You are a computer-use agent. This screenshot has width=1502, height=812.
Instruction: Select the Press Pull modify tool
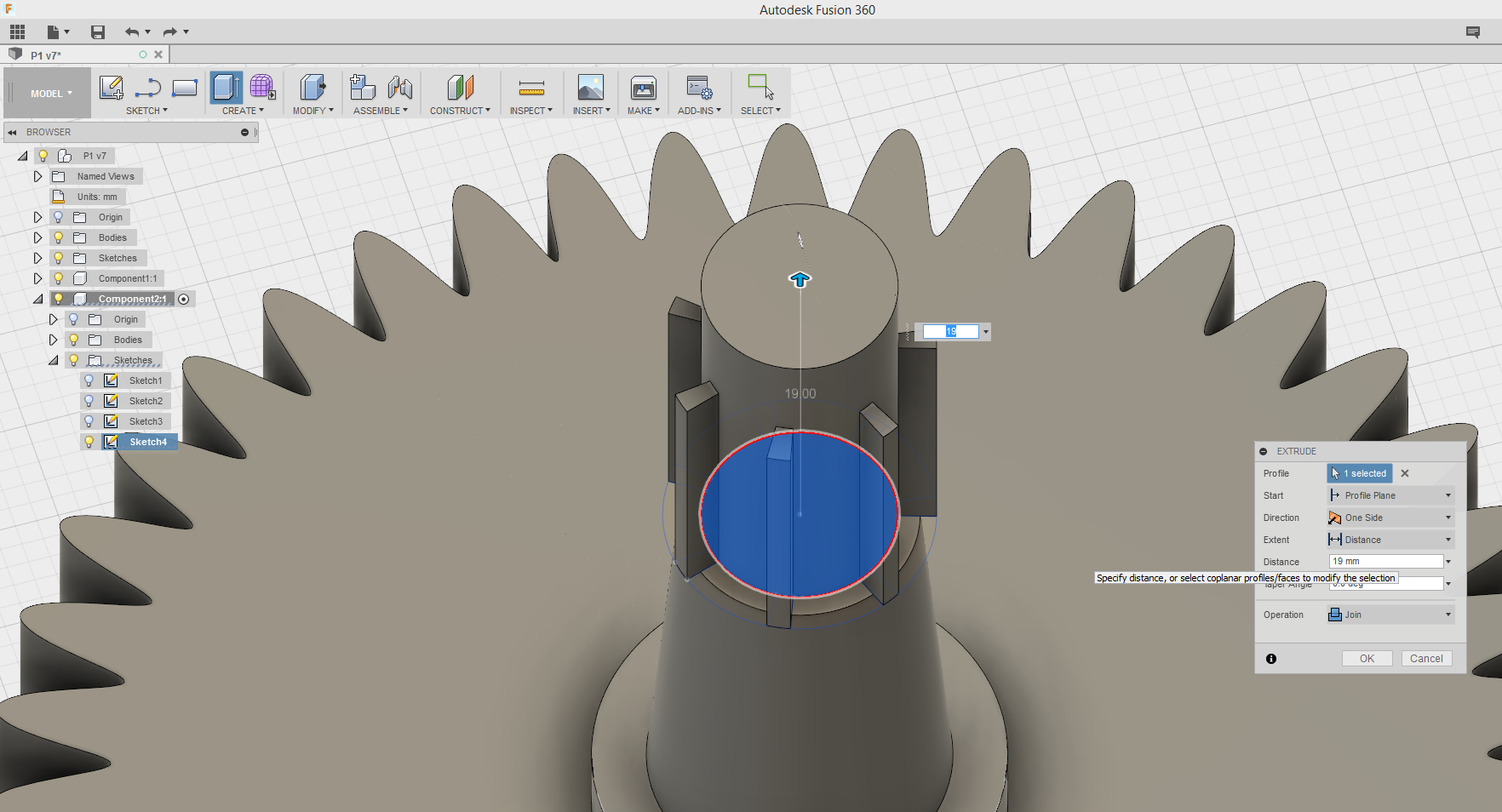[312, 88]
